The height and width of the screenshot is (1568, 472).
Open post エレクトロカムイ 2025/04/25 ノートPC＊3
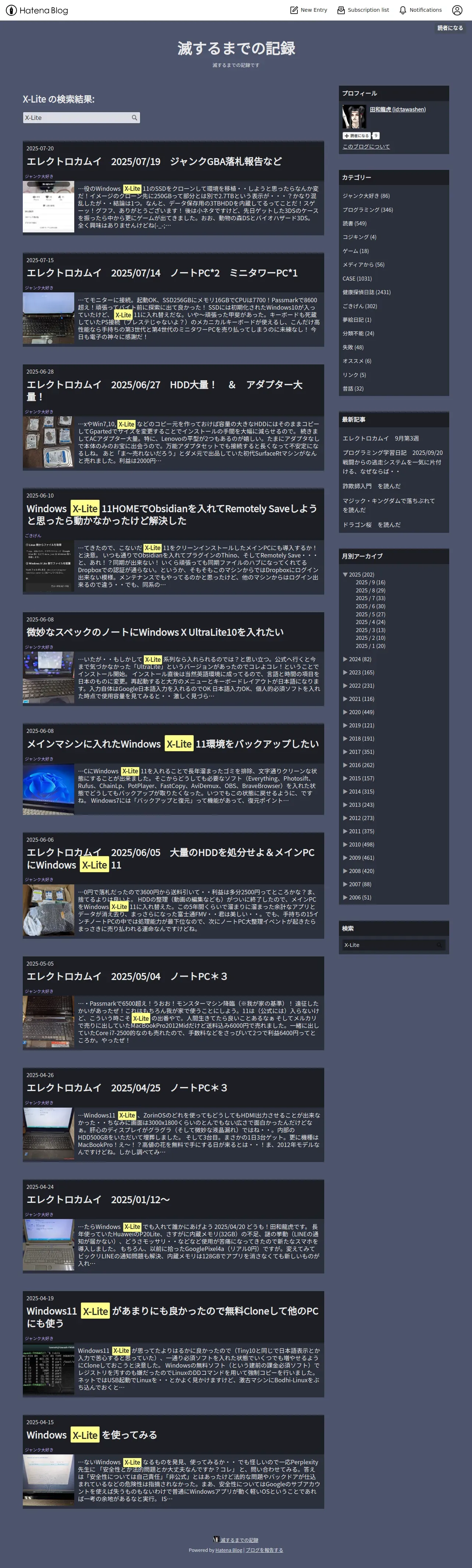tap(126, 1088)
